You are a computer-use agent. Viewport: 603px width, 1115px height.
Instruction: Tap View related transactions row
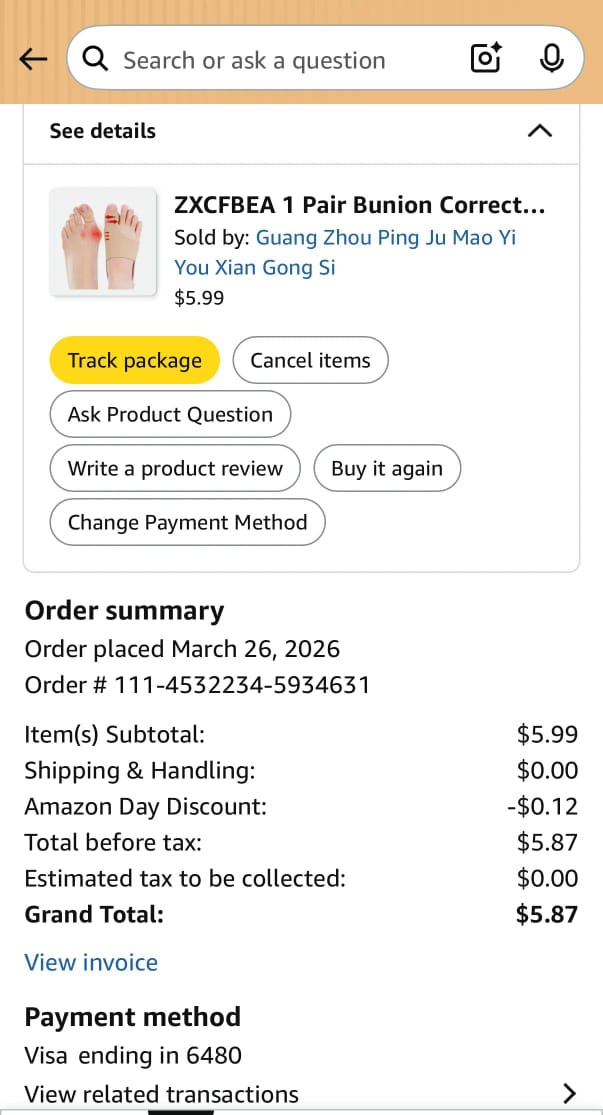click(x=162, y=1094)
